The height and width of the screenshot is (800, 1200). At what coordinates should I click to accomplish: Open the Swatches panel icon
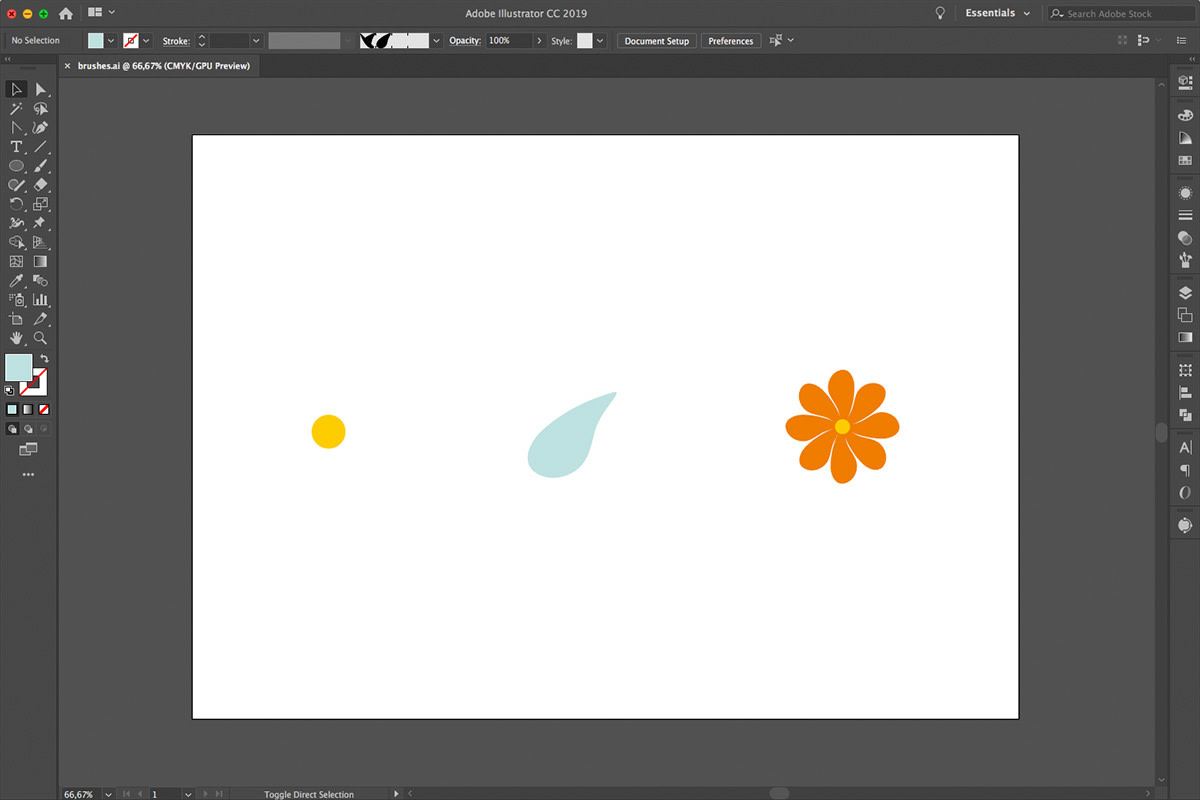[1185, 160]
